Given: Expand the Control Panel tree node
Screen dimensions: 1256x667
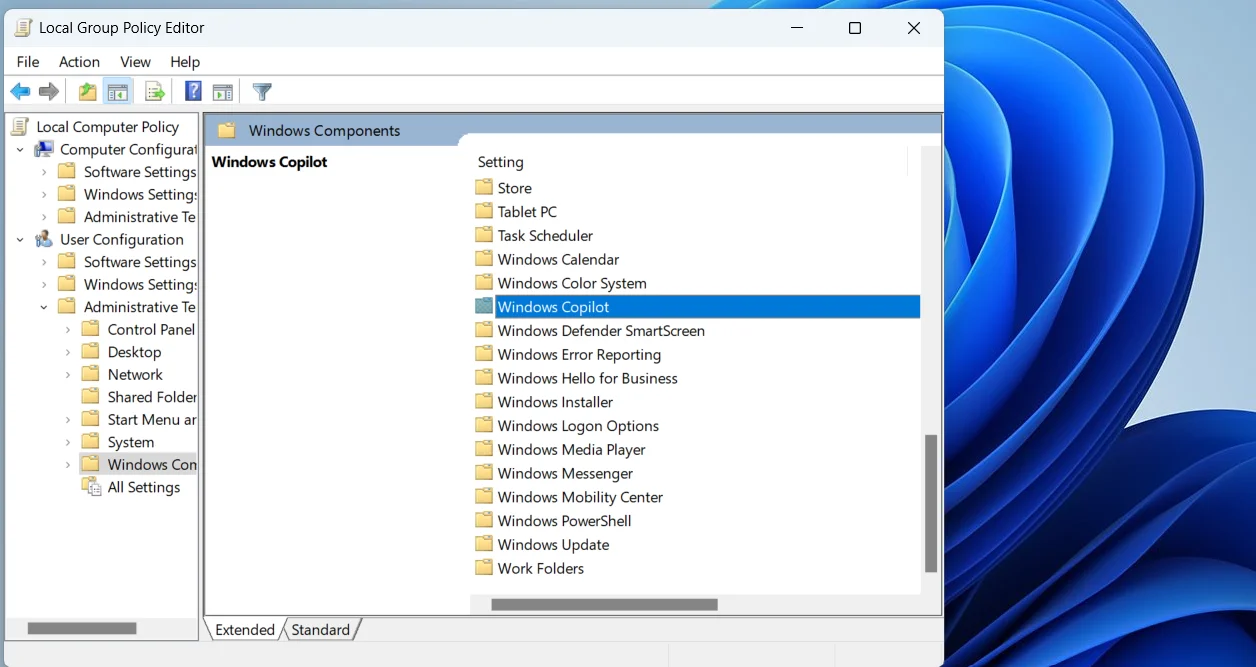Looking at the screenshot, I should pos(68,329).
